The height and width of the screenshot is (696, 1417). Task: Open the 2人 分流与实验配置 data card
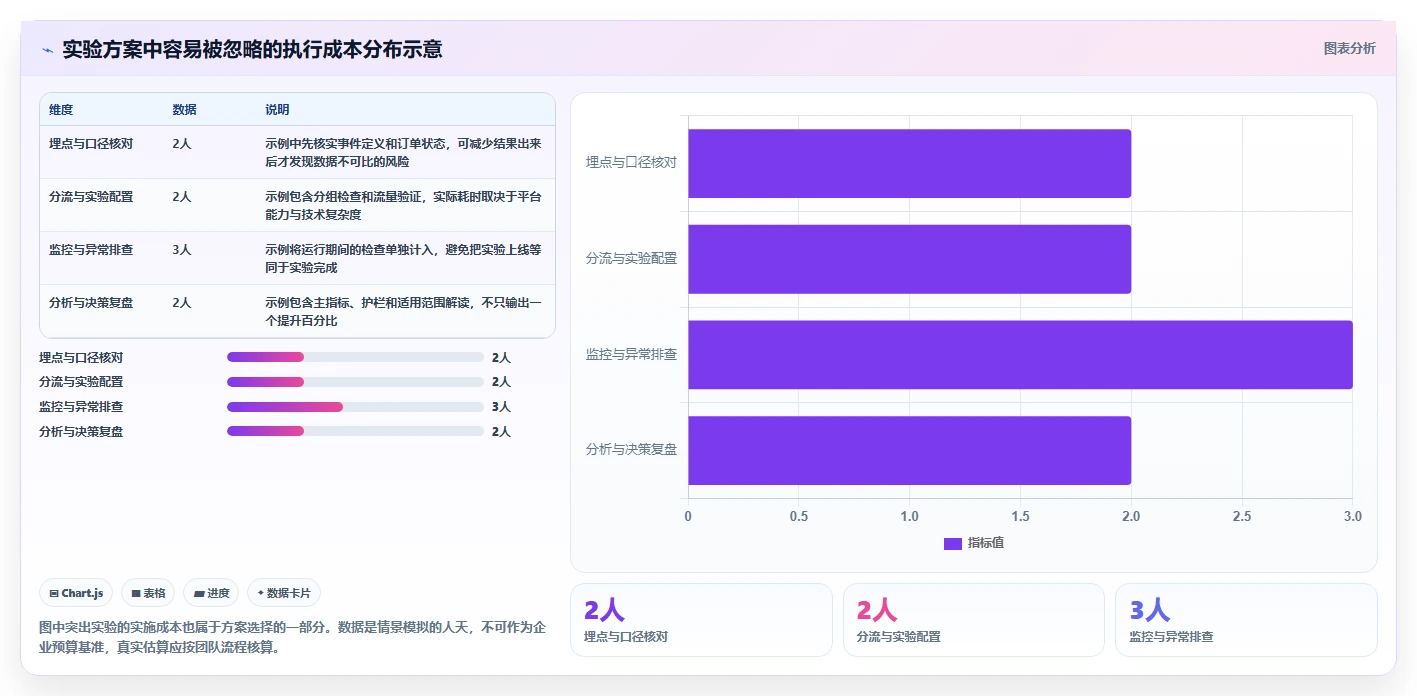click(x=974, y=620)
